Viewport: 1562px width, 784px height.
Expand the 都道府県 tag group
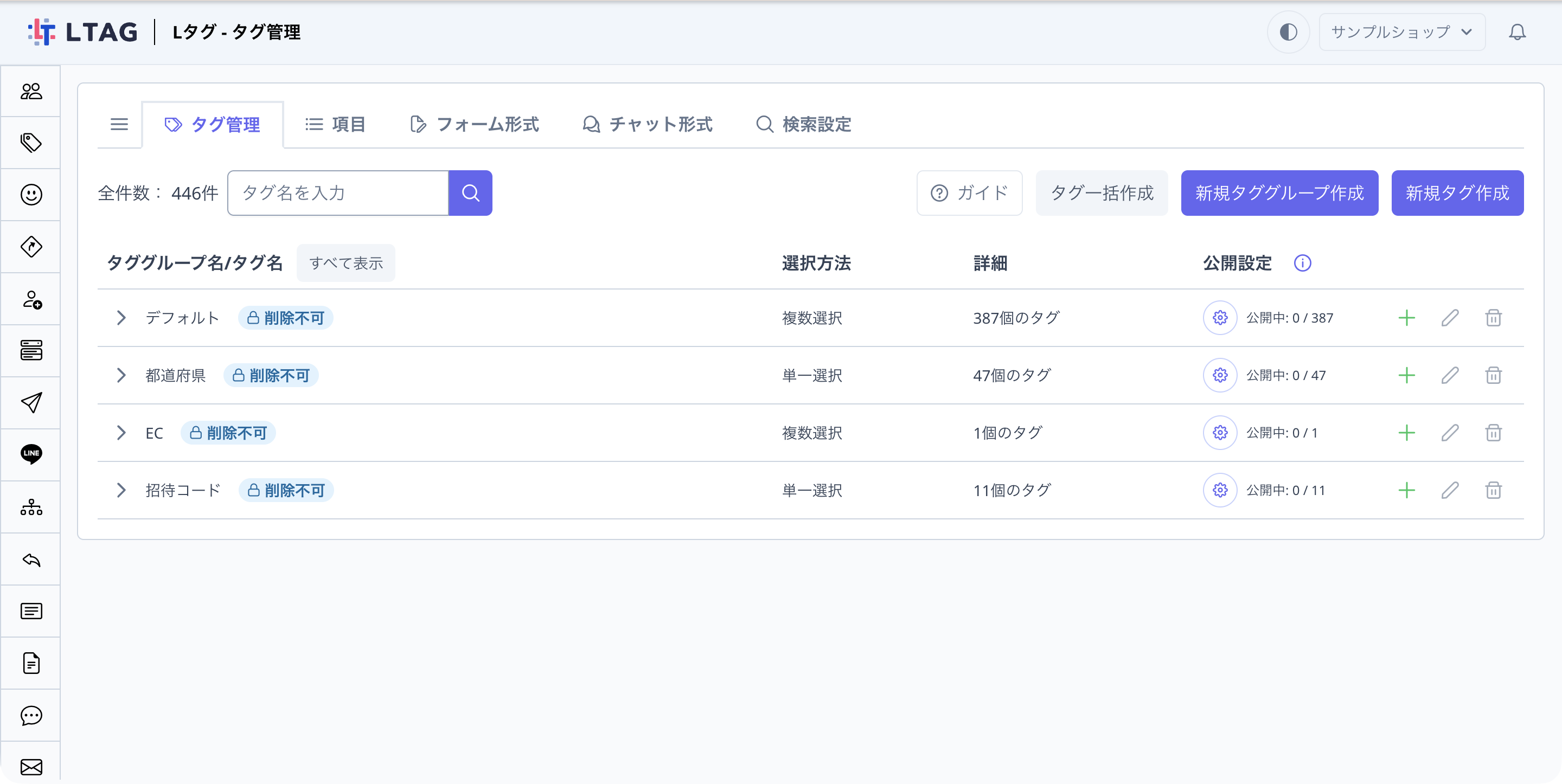tap(120, 375)
